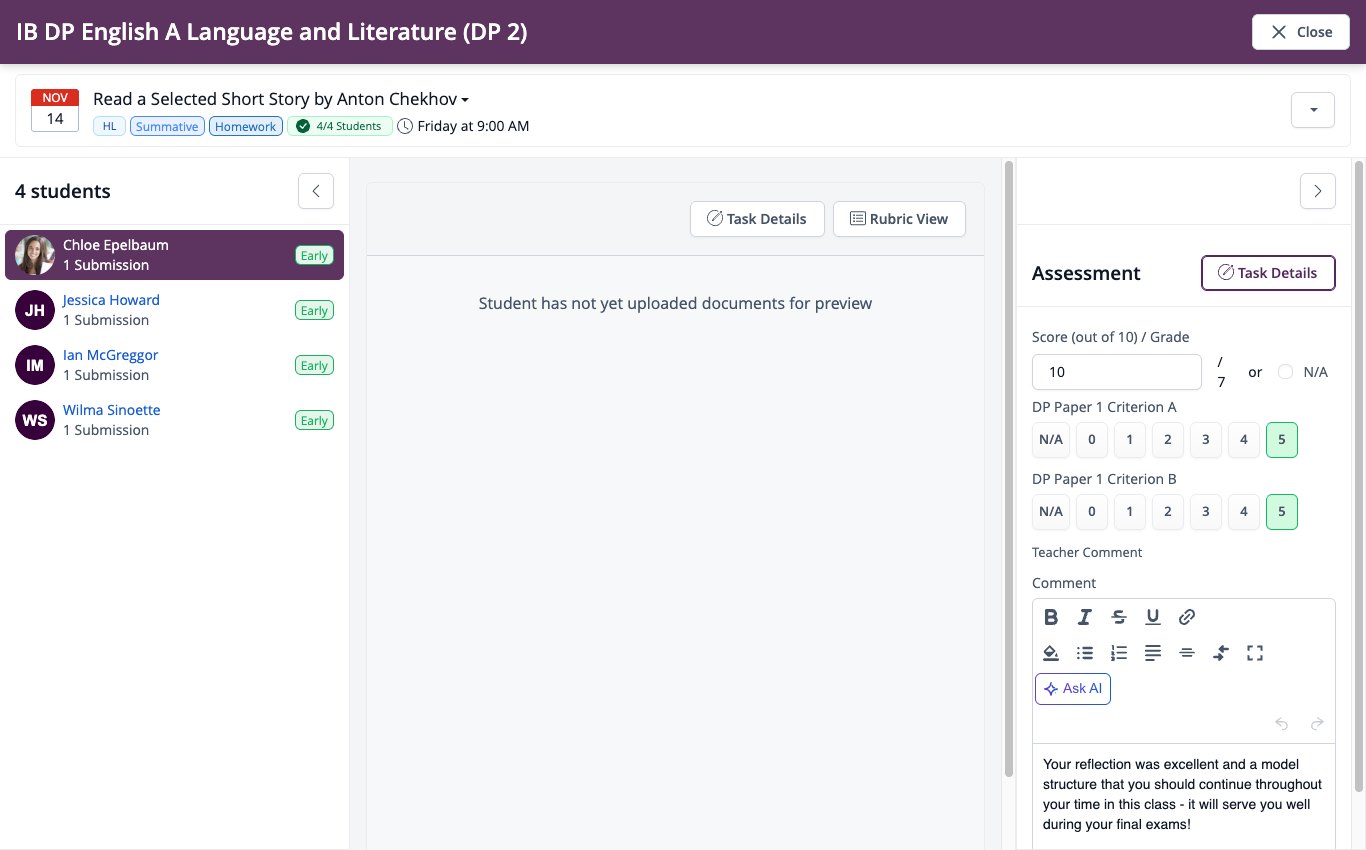
Task: Set Criterion B score to 3
Action: tap(1206, 512)
